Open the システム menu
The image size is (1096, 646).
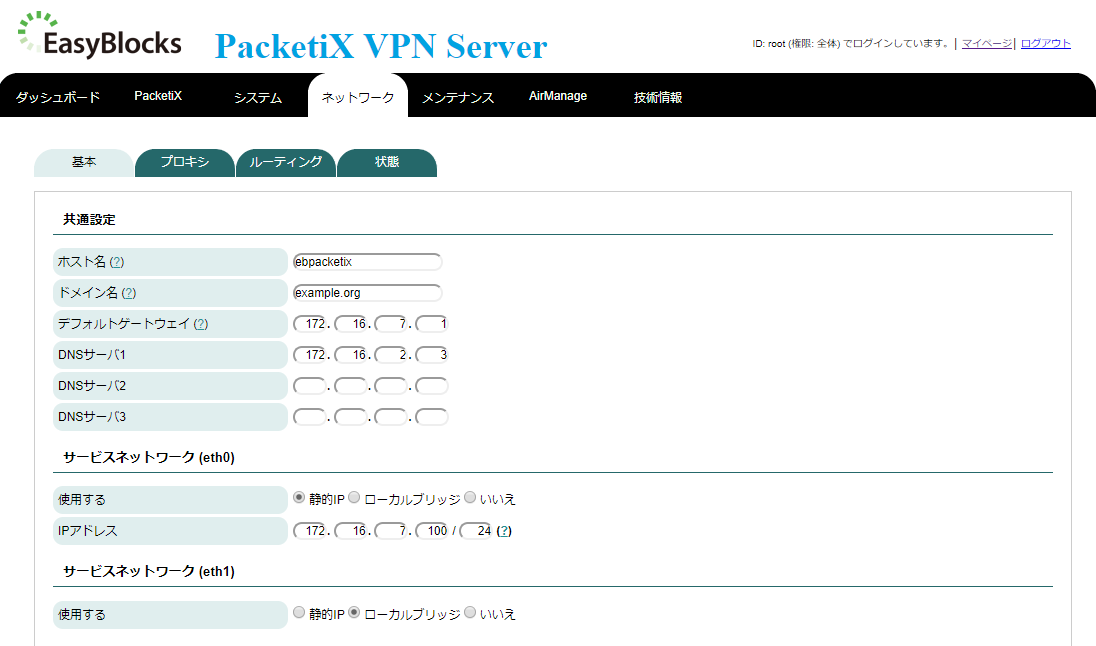[x=258, y=97]
